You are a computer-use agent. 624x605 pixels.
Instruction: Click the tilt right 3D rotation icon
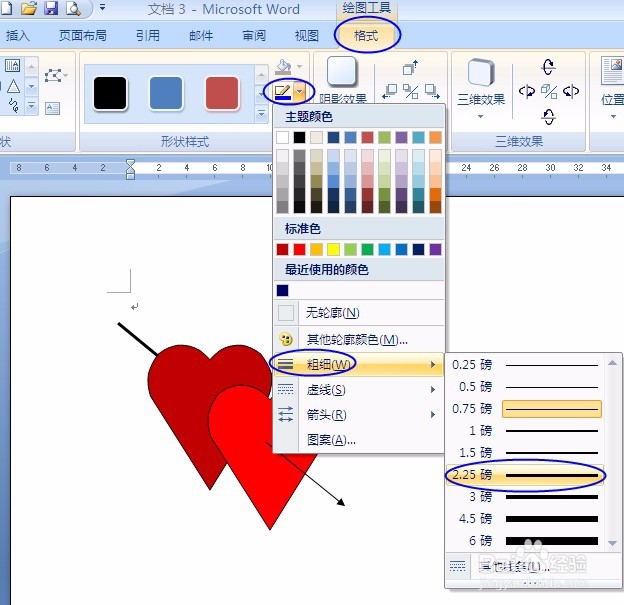(571, 92)
